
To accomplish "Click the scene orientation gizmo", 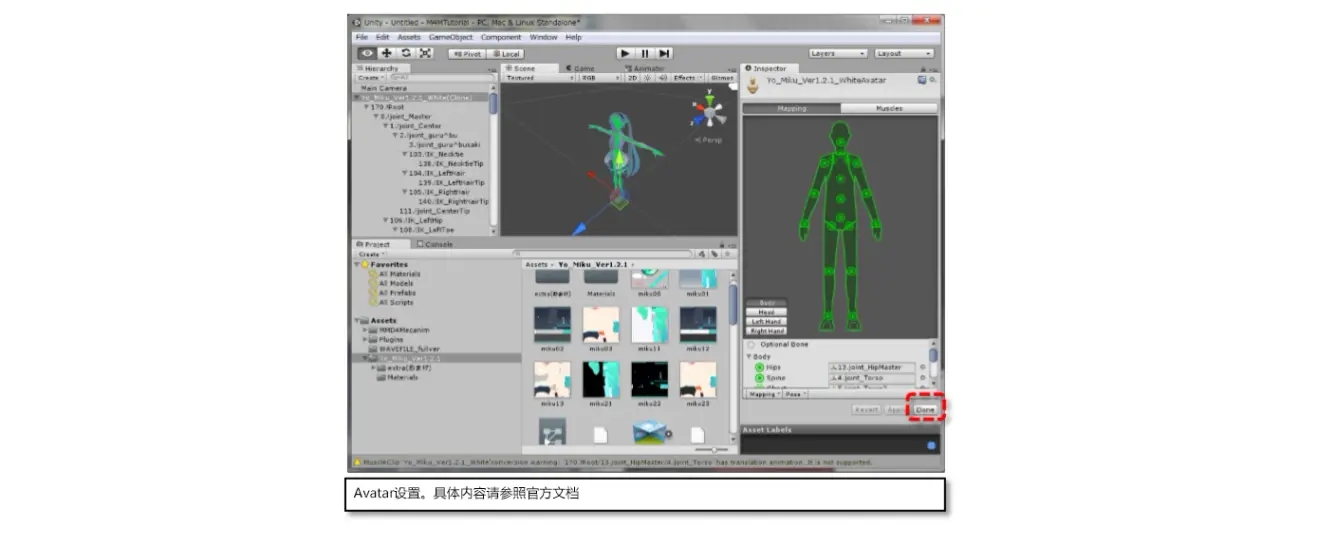I will point(708,114).
